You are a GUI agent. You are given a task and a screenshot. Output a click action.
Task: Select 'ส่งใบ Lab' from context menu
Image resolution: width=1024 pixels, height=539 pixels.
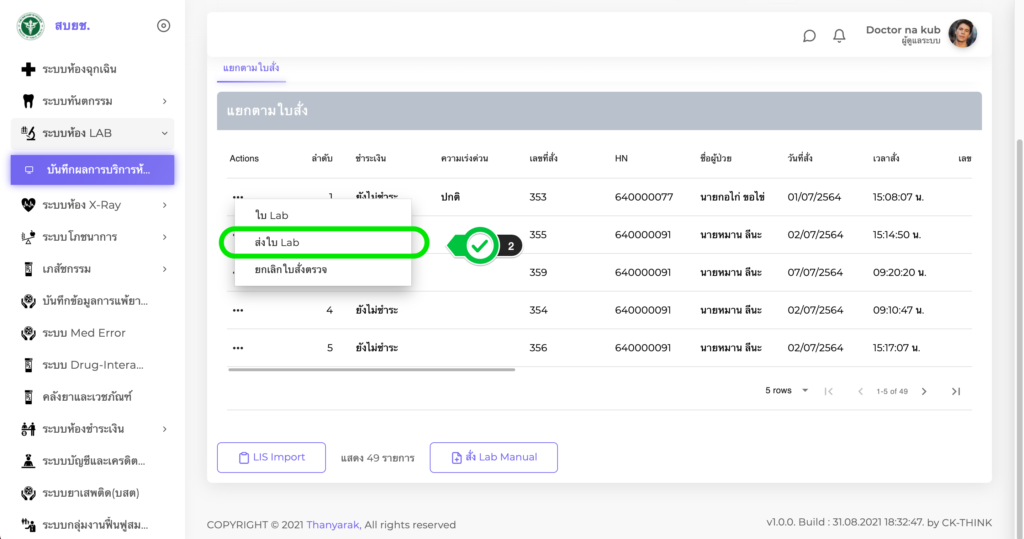278,242
